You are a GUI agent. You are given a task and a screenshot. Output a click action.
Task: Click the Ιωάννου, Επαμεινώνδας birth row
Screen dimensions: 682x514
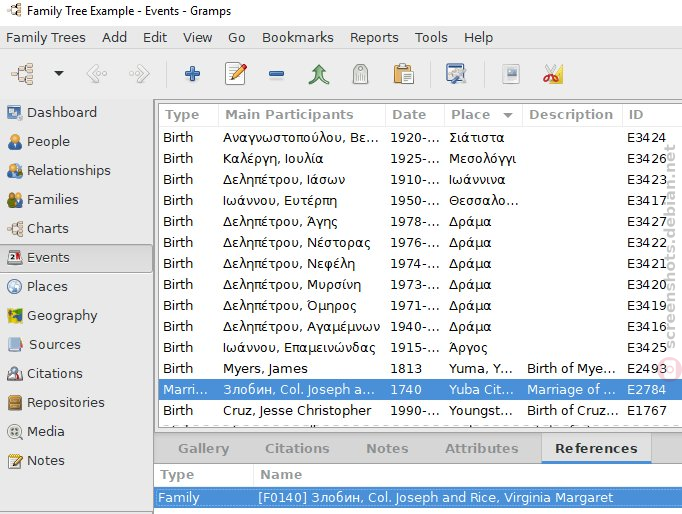(420, 348)
